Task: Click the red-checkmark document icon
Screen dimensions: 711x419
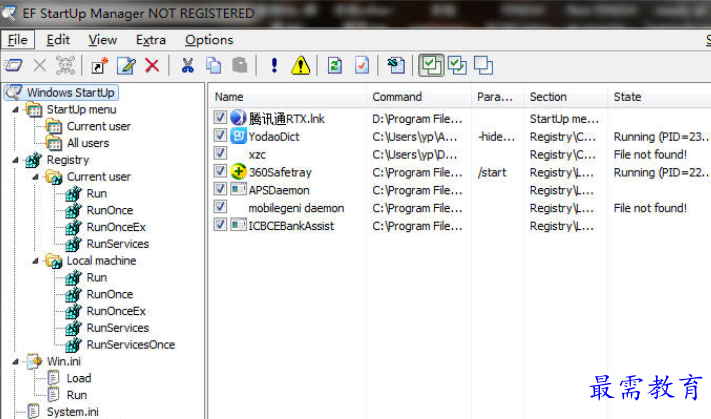Action: [x=361, y=66]
